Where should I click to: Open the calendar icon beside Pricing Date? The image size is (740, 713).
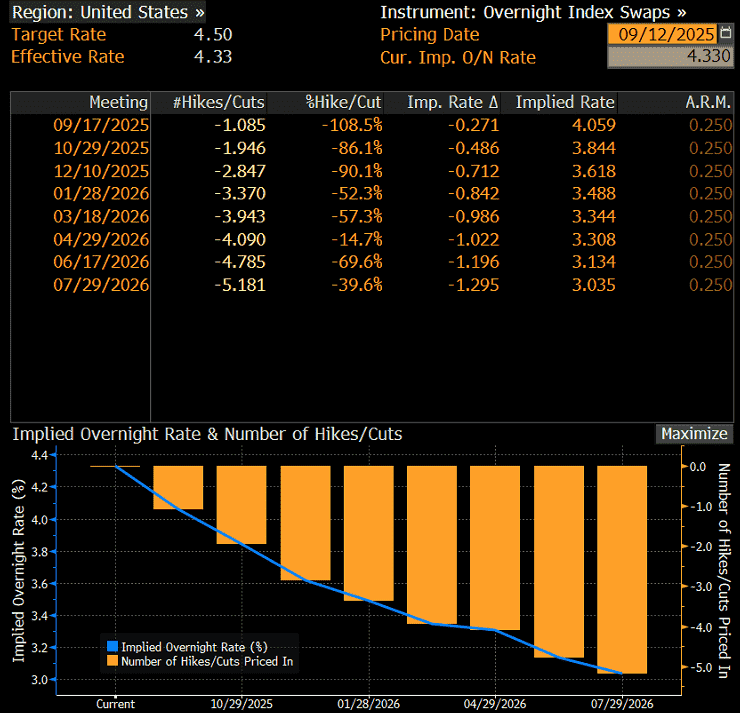(726, 33)
